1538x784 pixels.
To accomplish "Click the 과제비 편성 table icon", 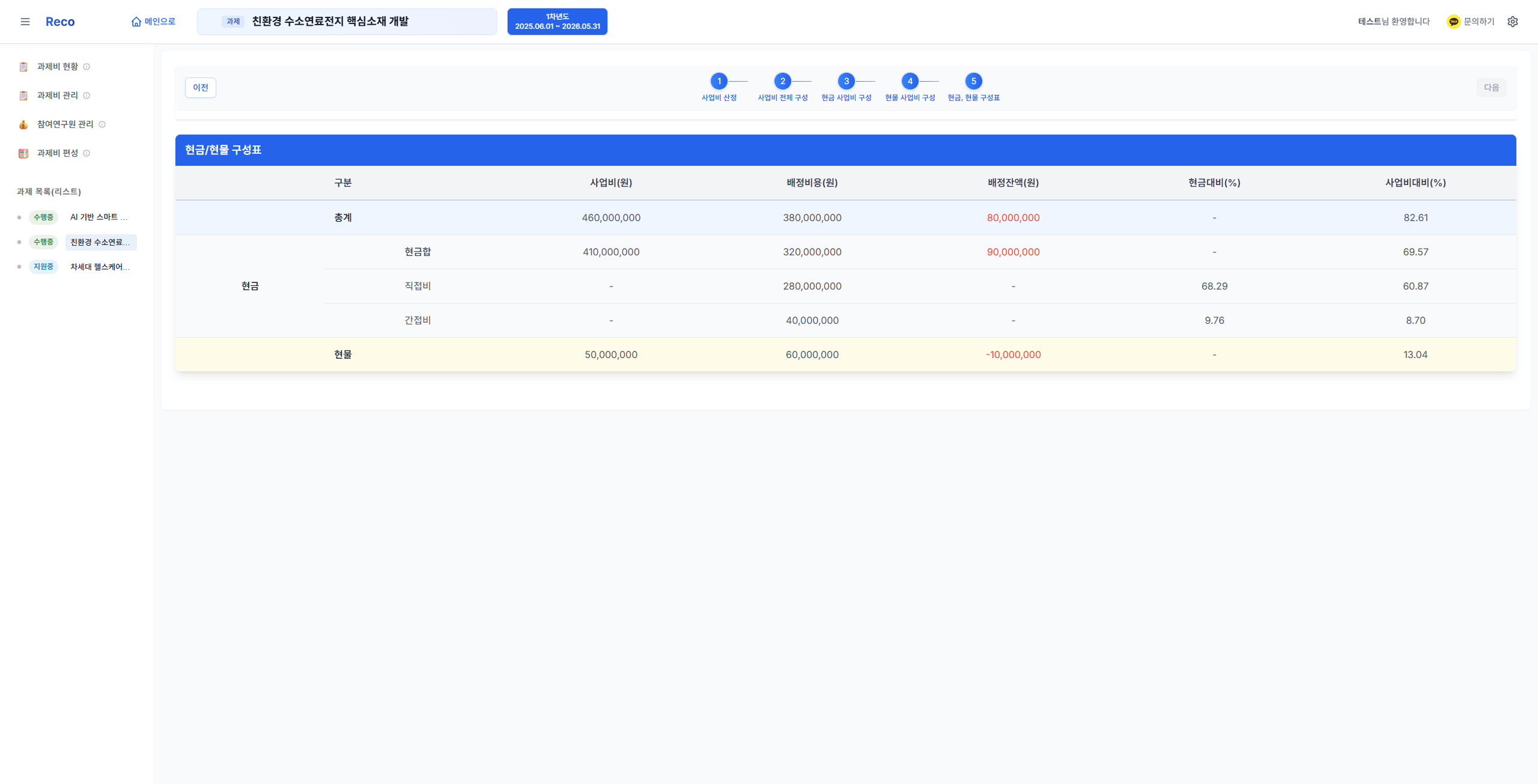I will [x=23, y=153].
